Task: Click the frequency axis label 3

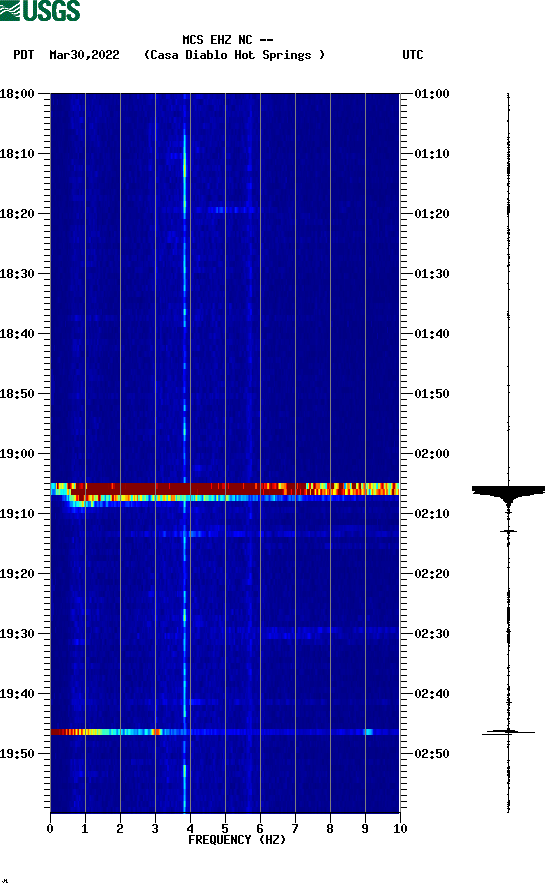Action: tap(155, 829)
